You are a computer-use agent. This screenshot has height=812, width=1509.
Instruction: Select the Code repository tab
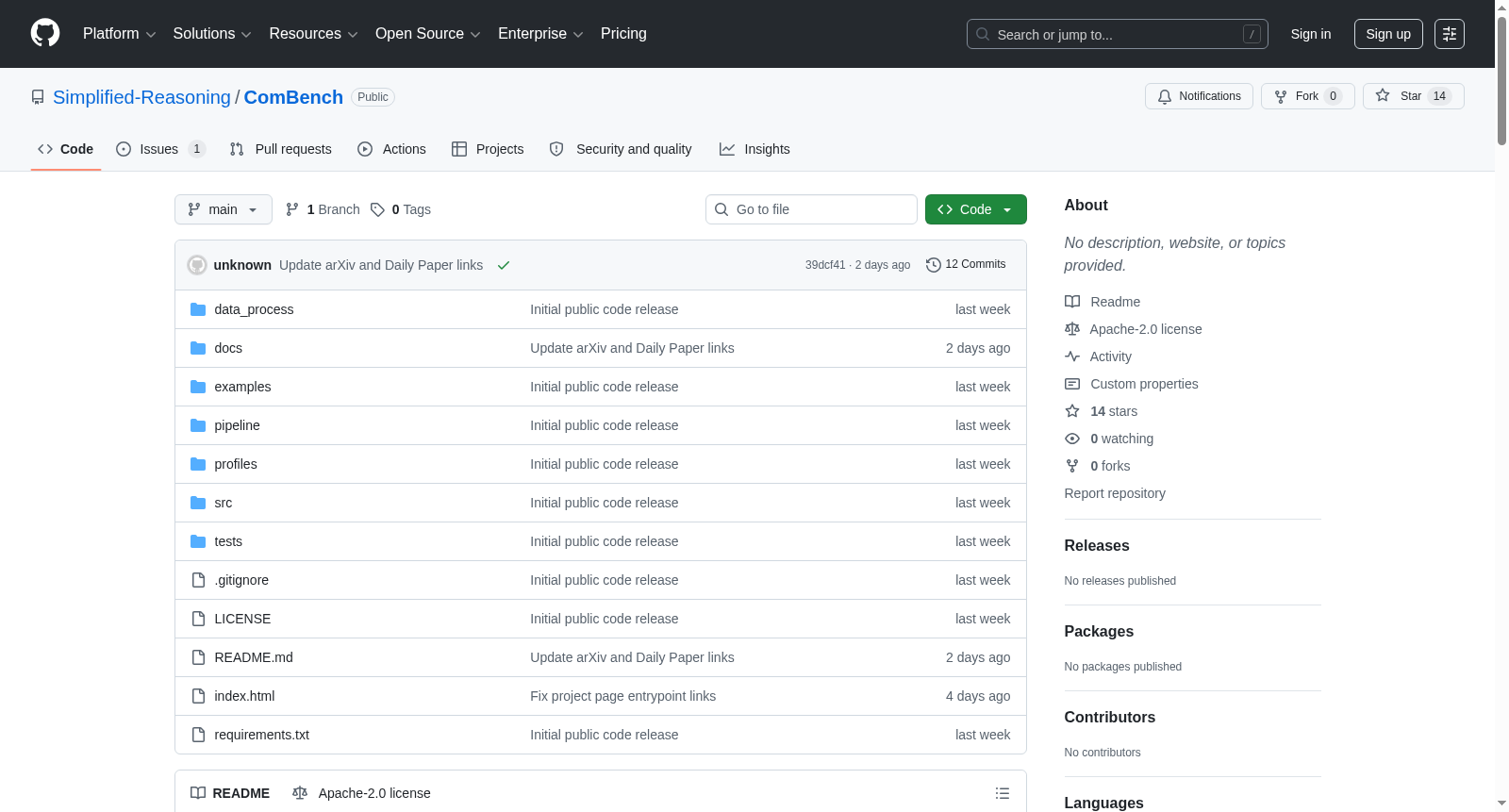[x=66, y=149]
